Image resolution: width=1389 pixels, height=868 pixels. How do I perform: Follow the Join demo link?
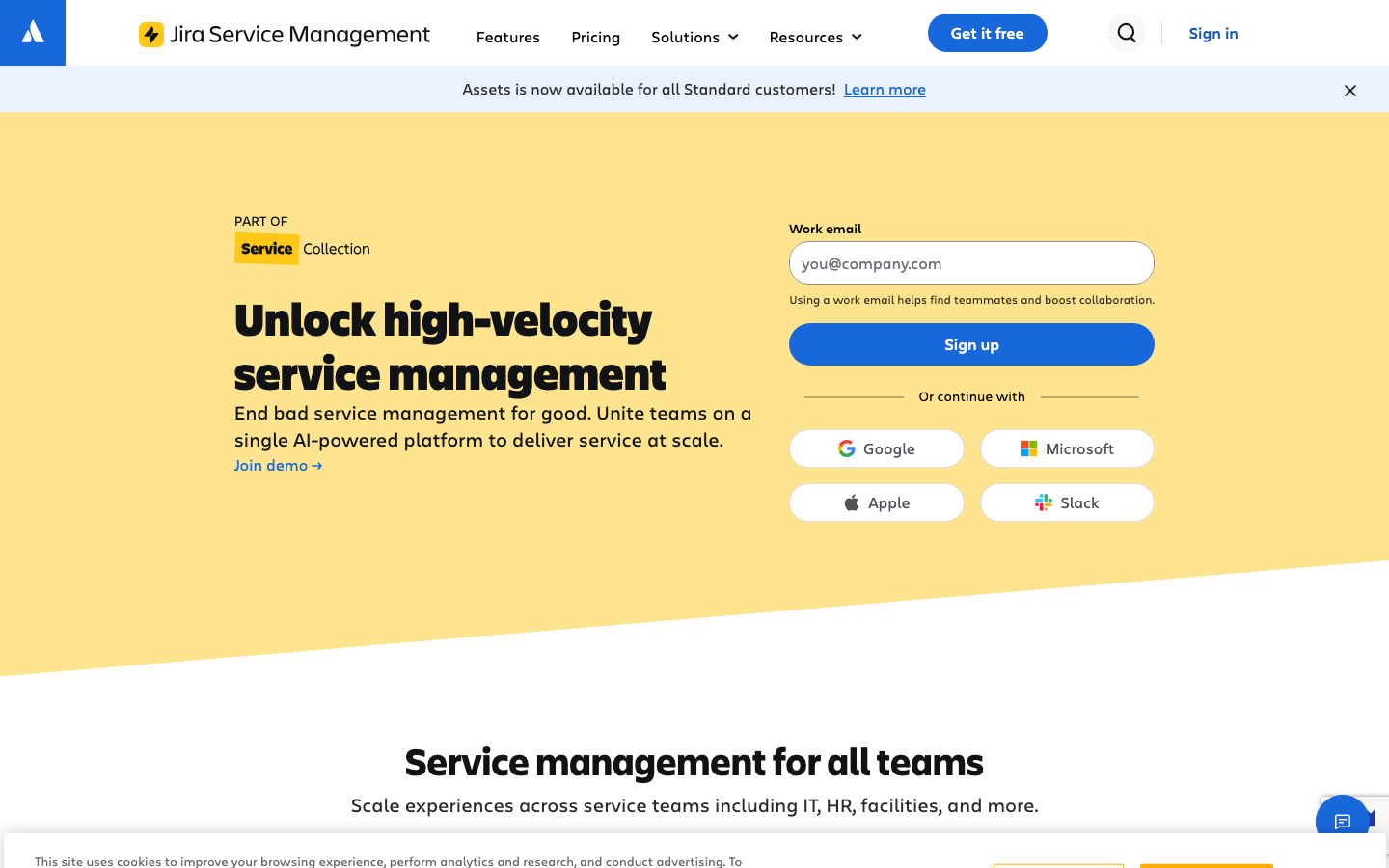(x=278, y=465)
